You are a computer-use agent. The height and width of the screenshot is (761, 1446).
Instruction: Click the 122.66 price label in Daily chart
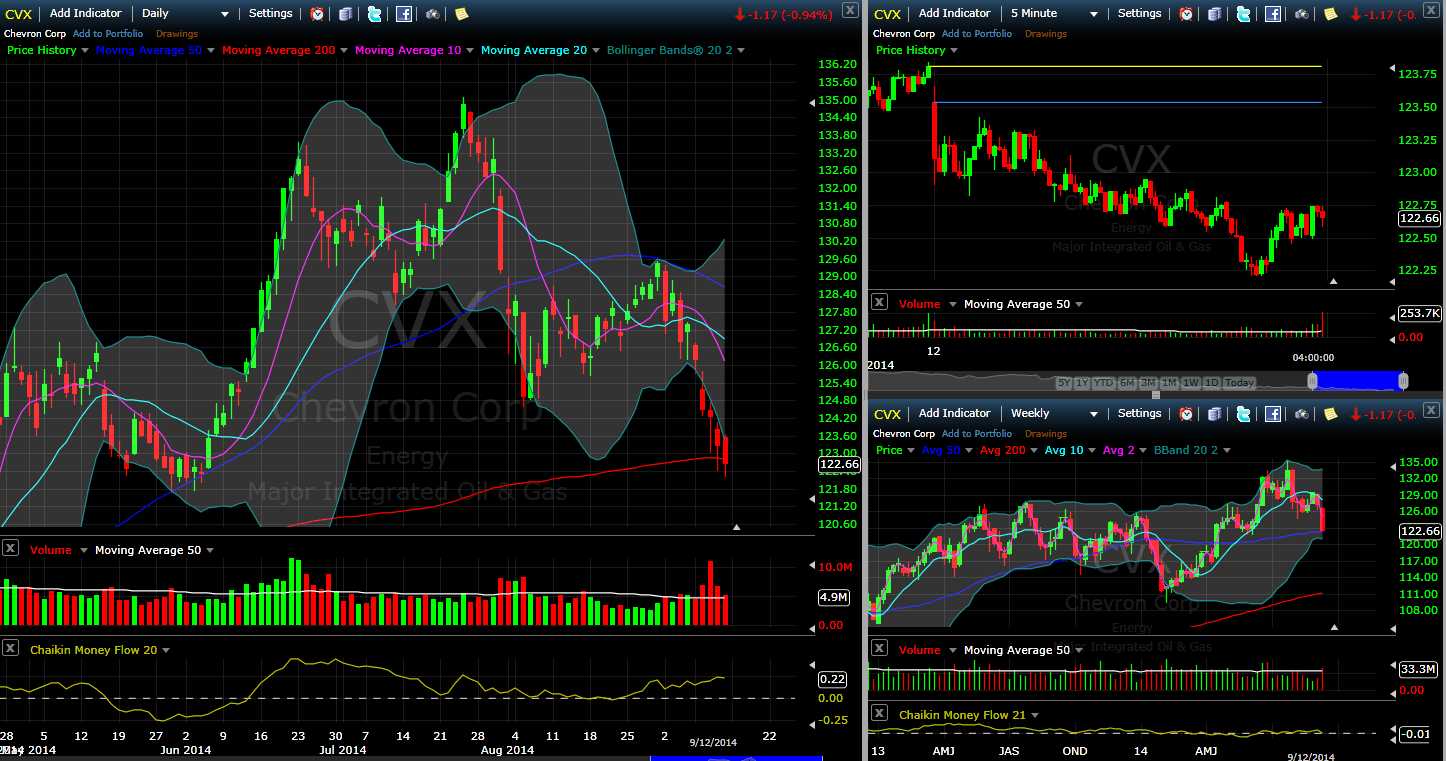pos(839,464)
